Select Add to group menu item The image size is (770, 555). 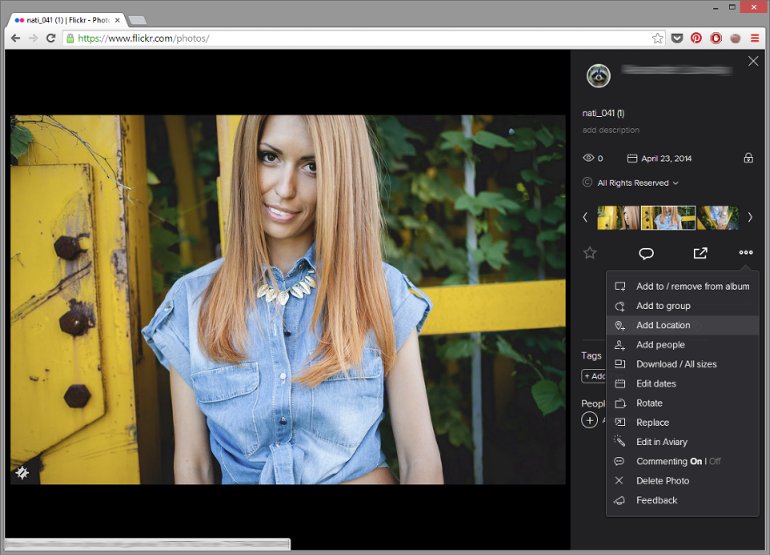683,306
